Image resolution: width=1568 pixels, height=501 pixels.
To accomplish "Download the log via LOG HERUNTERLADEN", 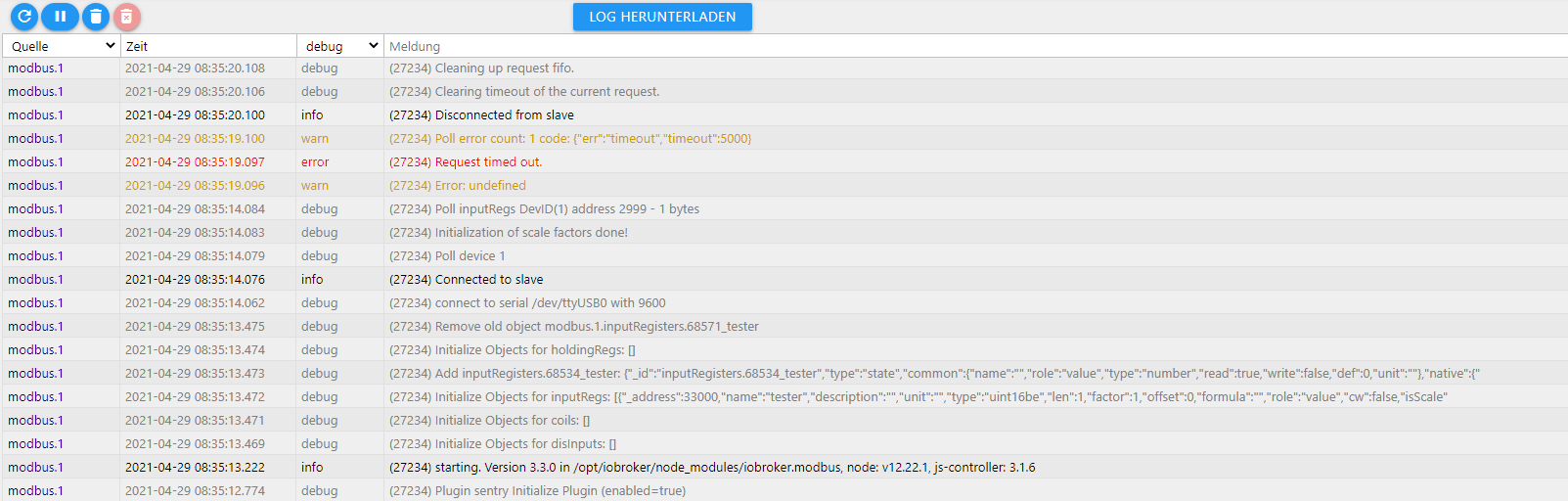I will [x=662, y=17].
